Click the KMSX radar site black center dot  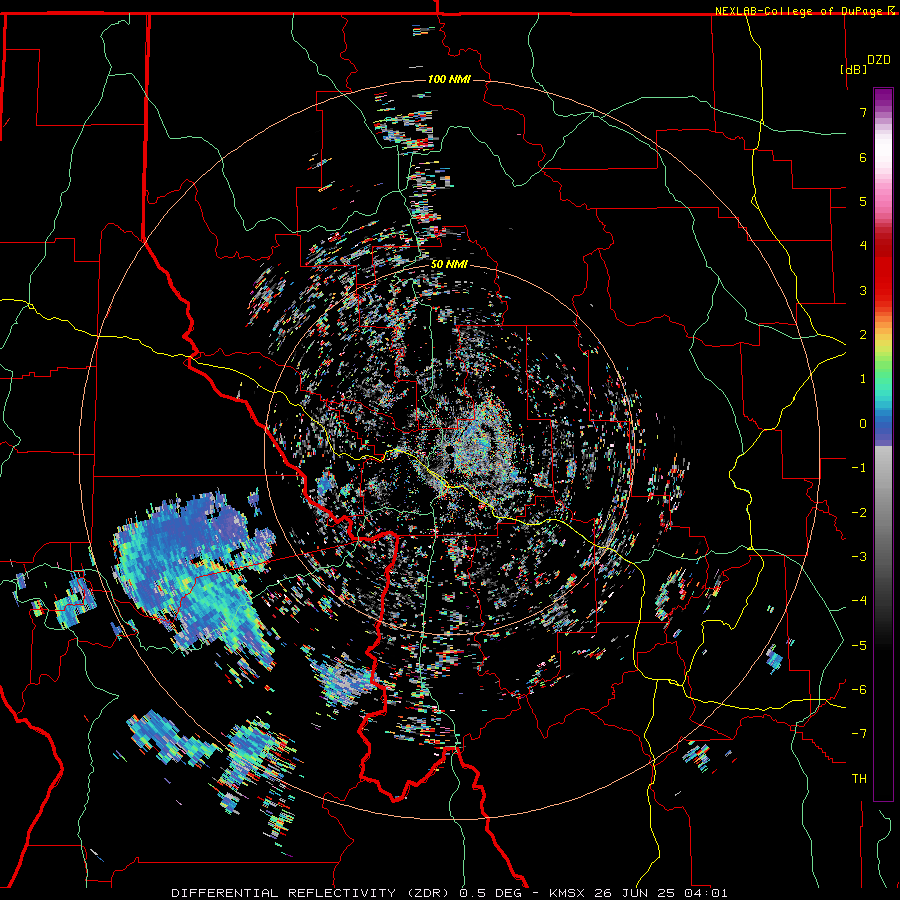[448, 449]
